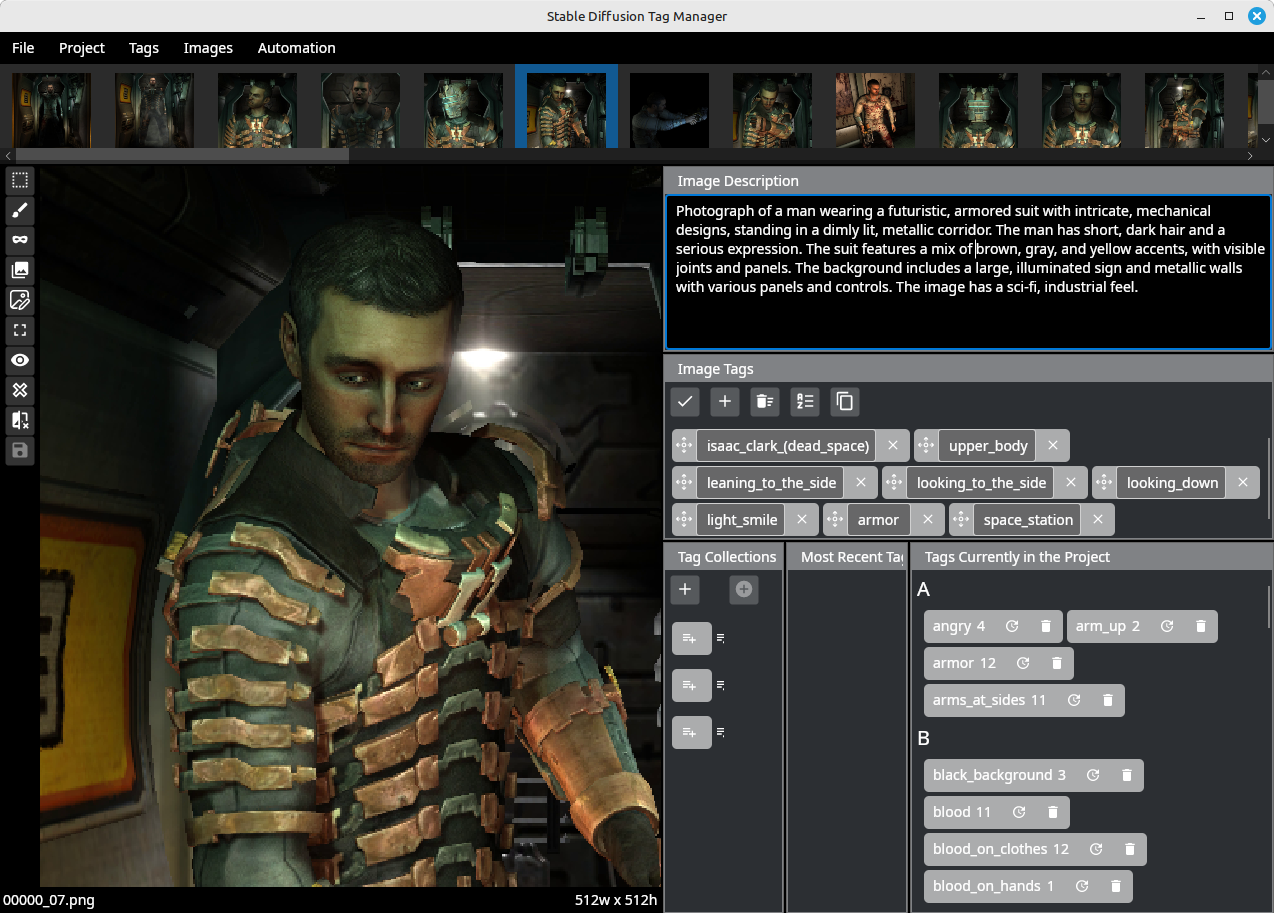1274x913 pixels.
Task: Sort tags alphabetically with A-Z icon
Action: pos(805,402)
